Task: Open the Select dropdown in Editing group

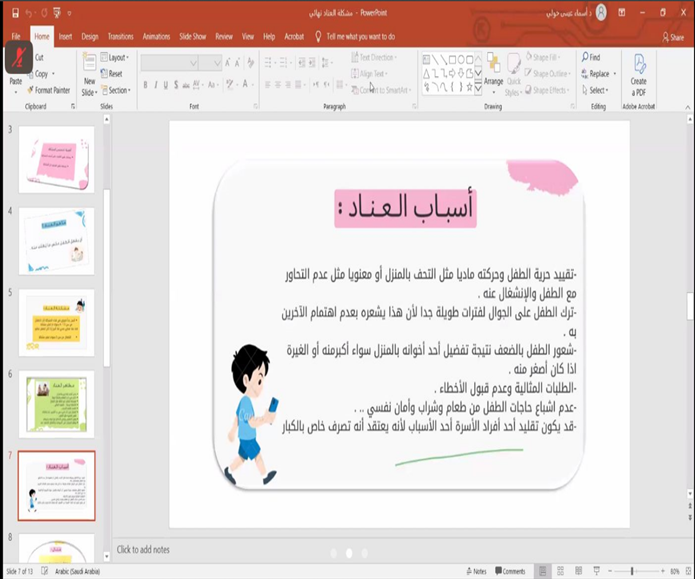Action: click(598, 90)
